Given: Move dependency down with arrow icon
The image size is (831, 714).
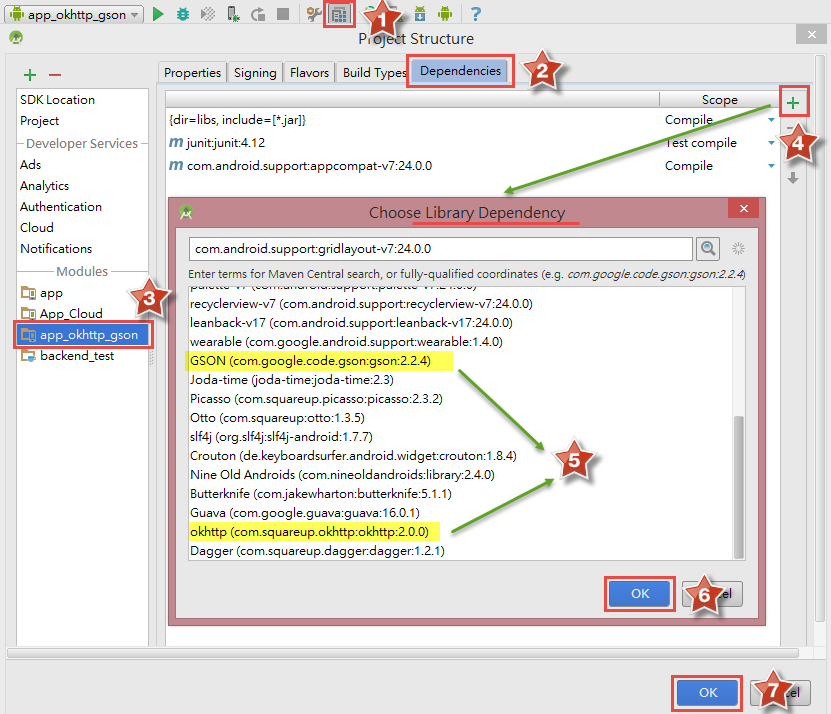Looking at the screenshot, I should point(793,178).
